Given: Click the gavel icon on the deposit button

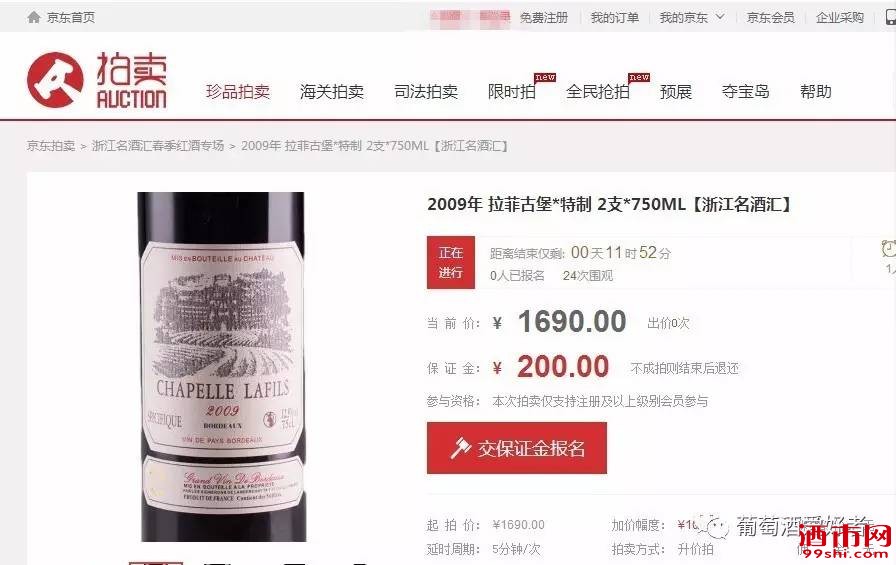Looking at the screenshot, I should [460, 448].
